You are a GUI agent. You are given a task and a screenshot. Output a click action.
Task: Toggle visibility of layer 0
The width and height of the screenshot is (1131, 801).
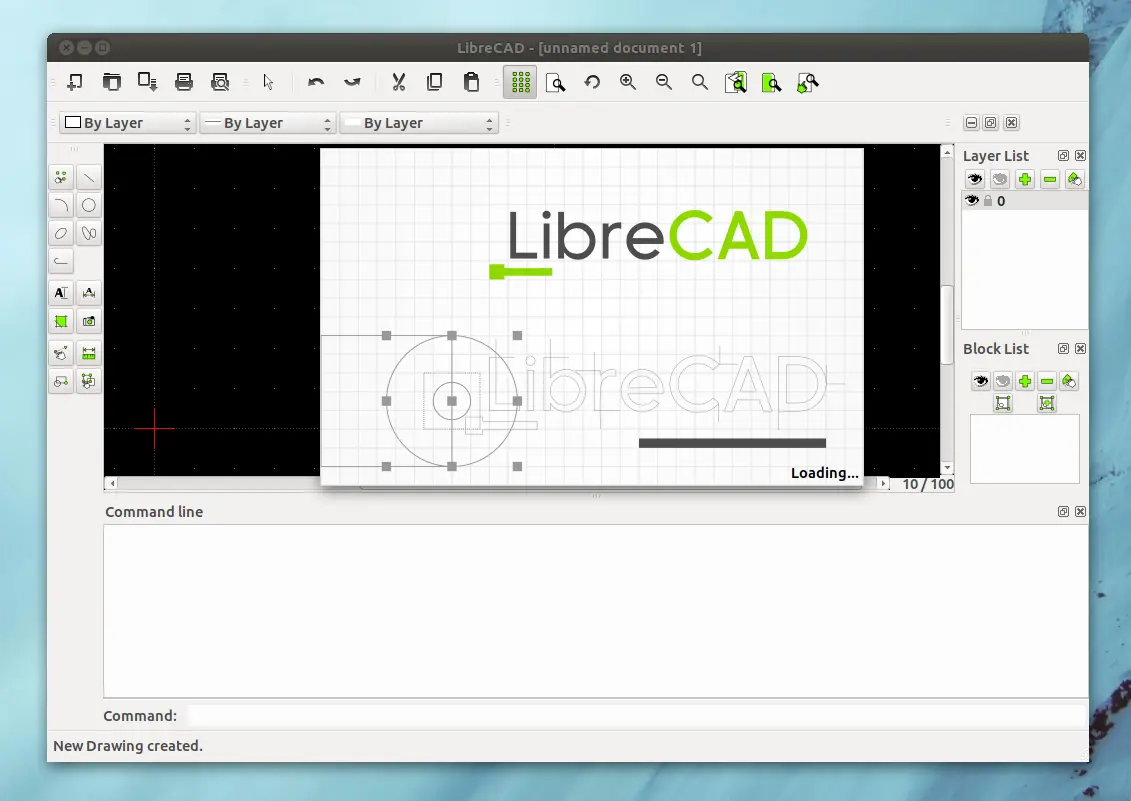(971, 200)
